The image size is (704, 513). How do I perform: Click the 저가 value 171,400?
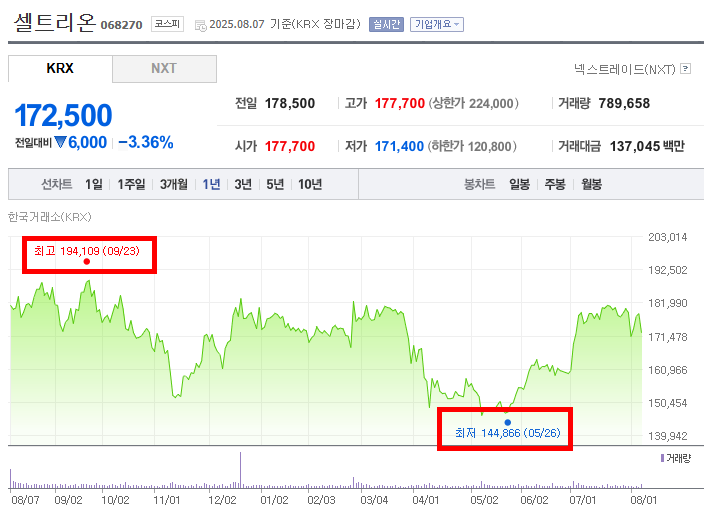[x=399, y=146]
